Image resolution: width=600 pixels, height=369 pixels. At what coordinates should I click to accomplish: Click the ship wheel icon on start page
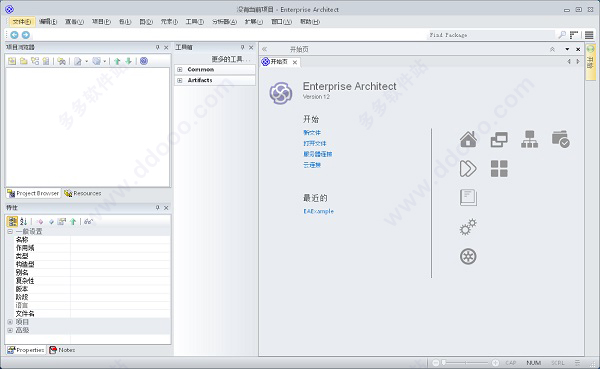(468, 256)
